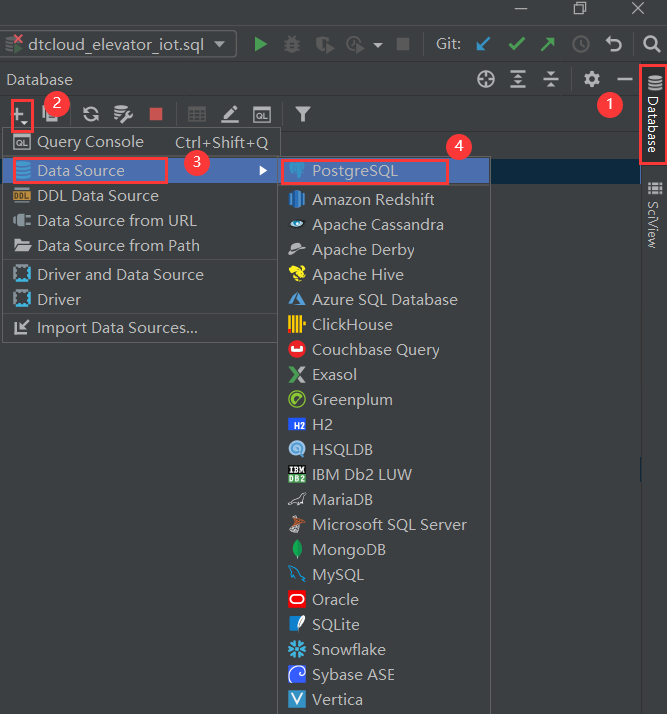Select Azure SQL Database

pos(384,300)
